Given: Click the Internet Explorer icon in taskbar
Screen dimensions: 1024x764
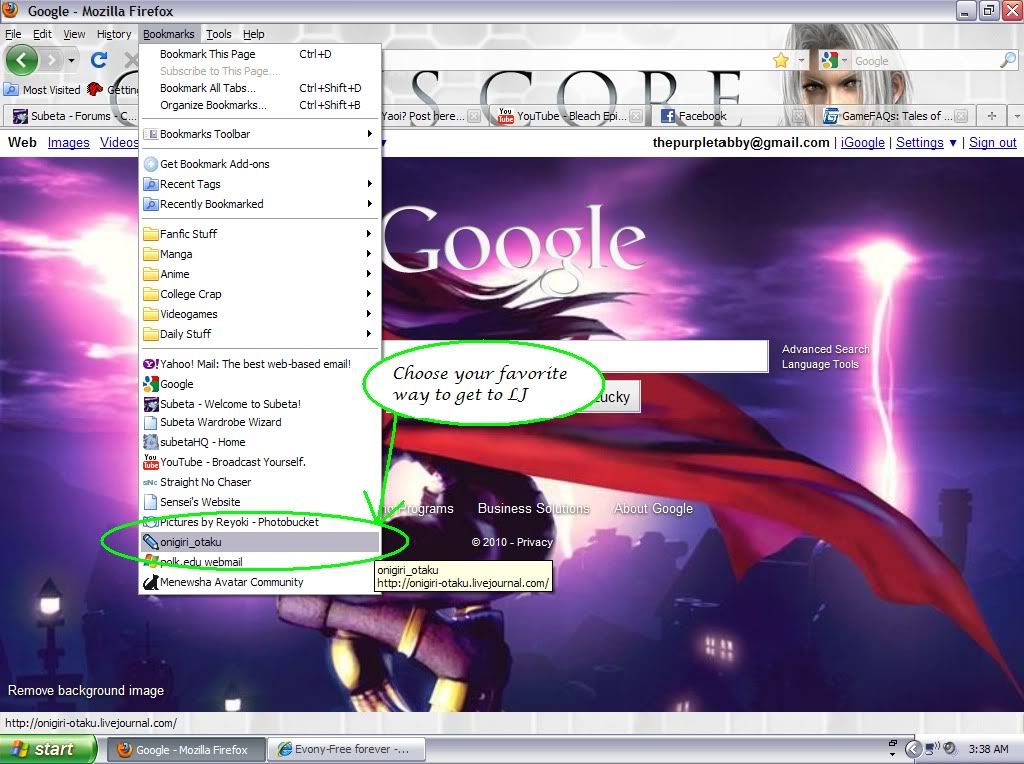Looking at the screenshot, I should click(x=285, y=750).
